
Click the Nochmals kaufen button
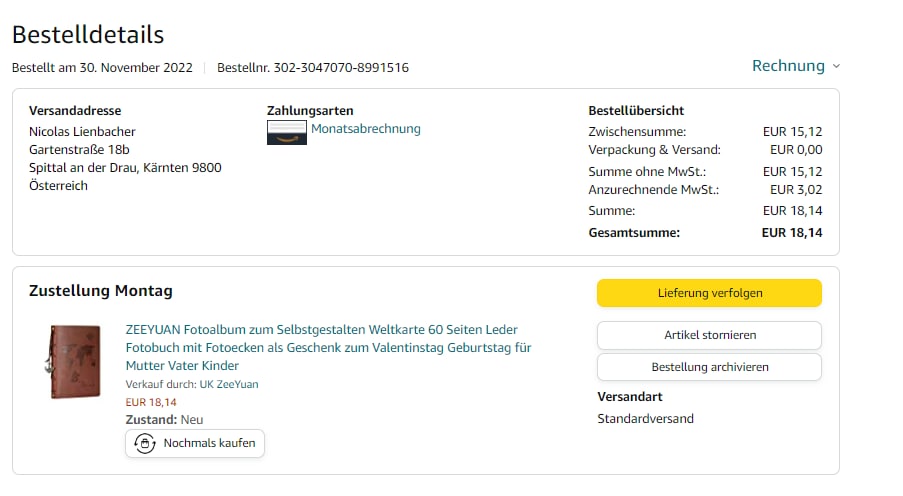click(195, 444)
